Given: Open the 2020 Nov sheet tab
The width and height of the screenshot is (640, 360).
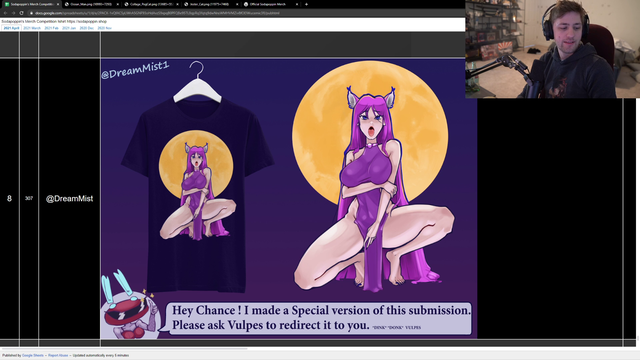Looking at the screenshot, I should pos(104,28).
